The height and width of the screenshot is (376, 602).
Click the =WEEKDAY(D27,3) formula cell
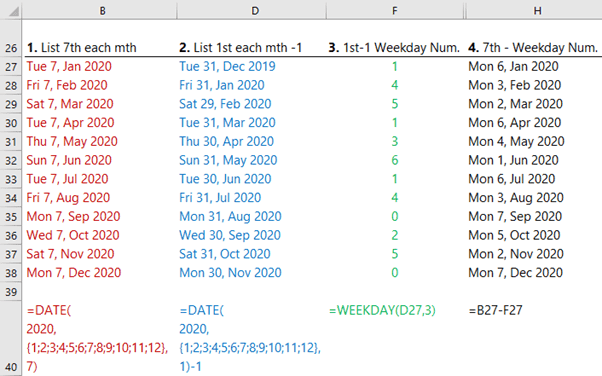[382, 310]
